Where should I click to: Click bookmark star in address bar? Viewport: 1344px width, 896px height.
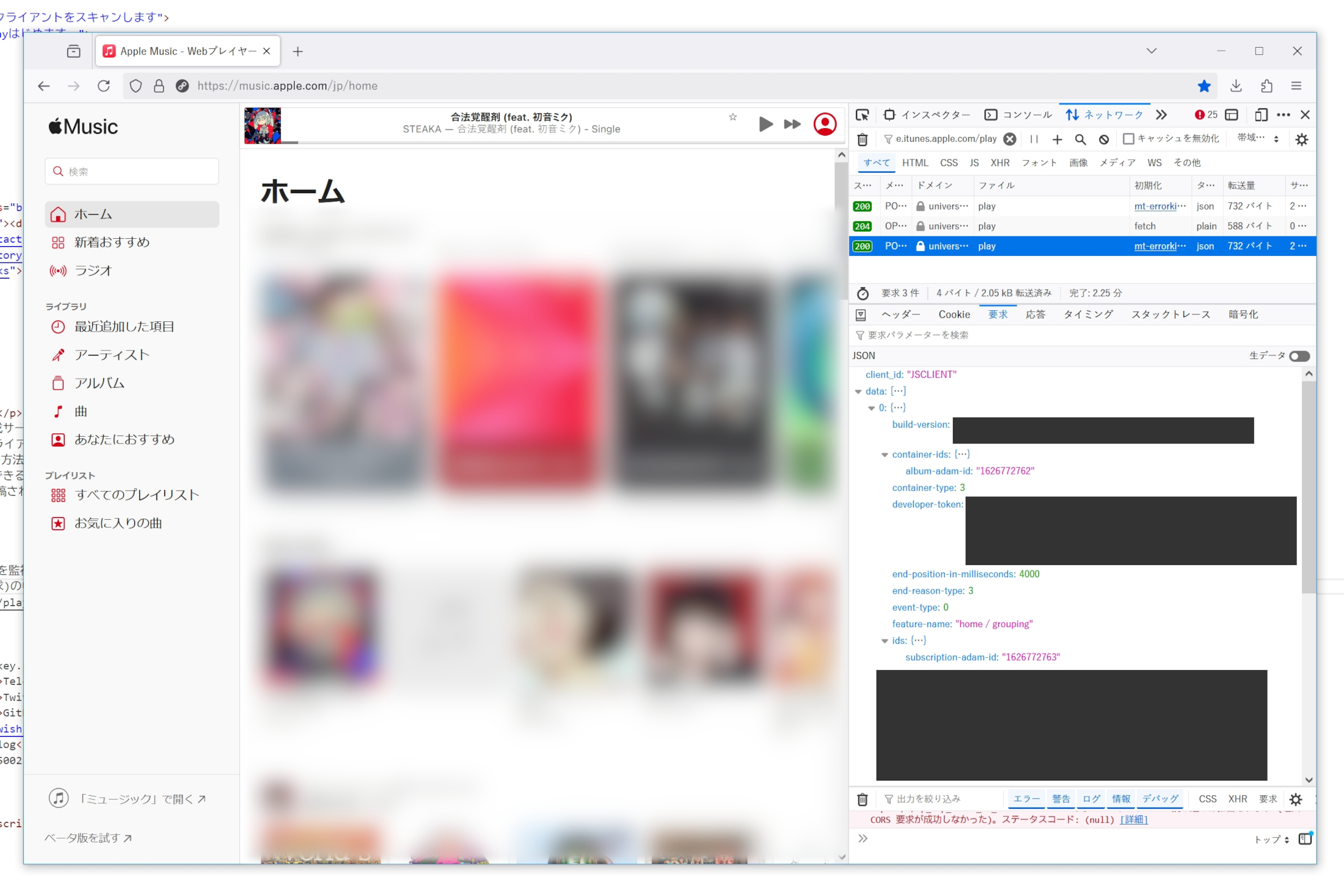[1204, 86]
